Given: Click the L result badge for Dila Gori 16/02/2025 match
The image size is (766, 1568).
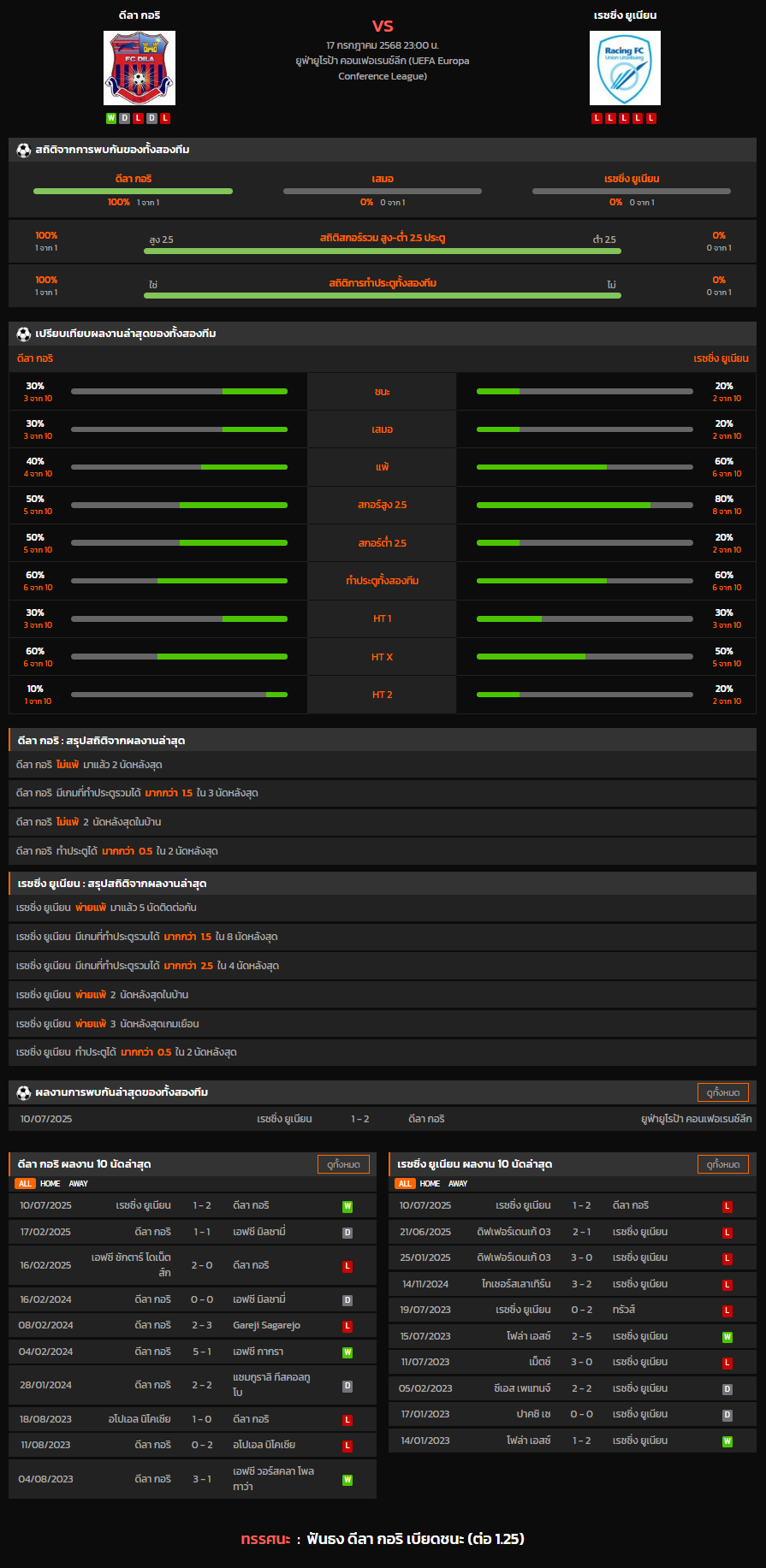Looking at the screenshot, I should click(x=347, y=1266).
